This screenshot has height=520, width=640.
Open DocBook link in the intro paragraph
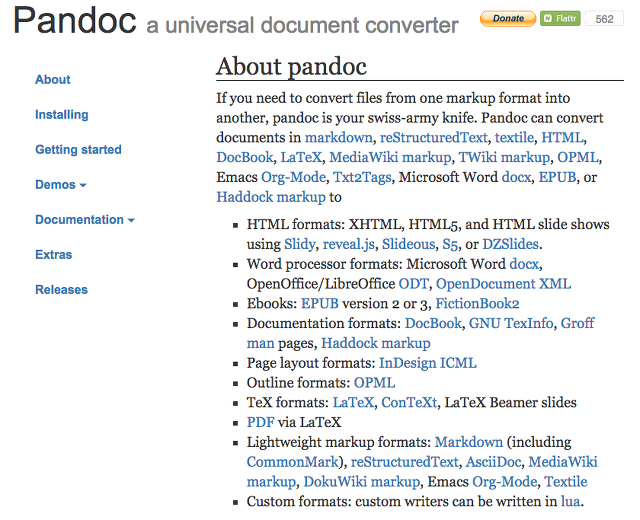tap(244, 157)
